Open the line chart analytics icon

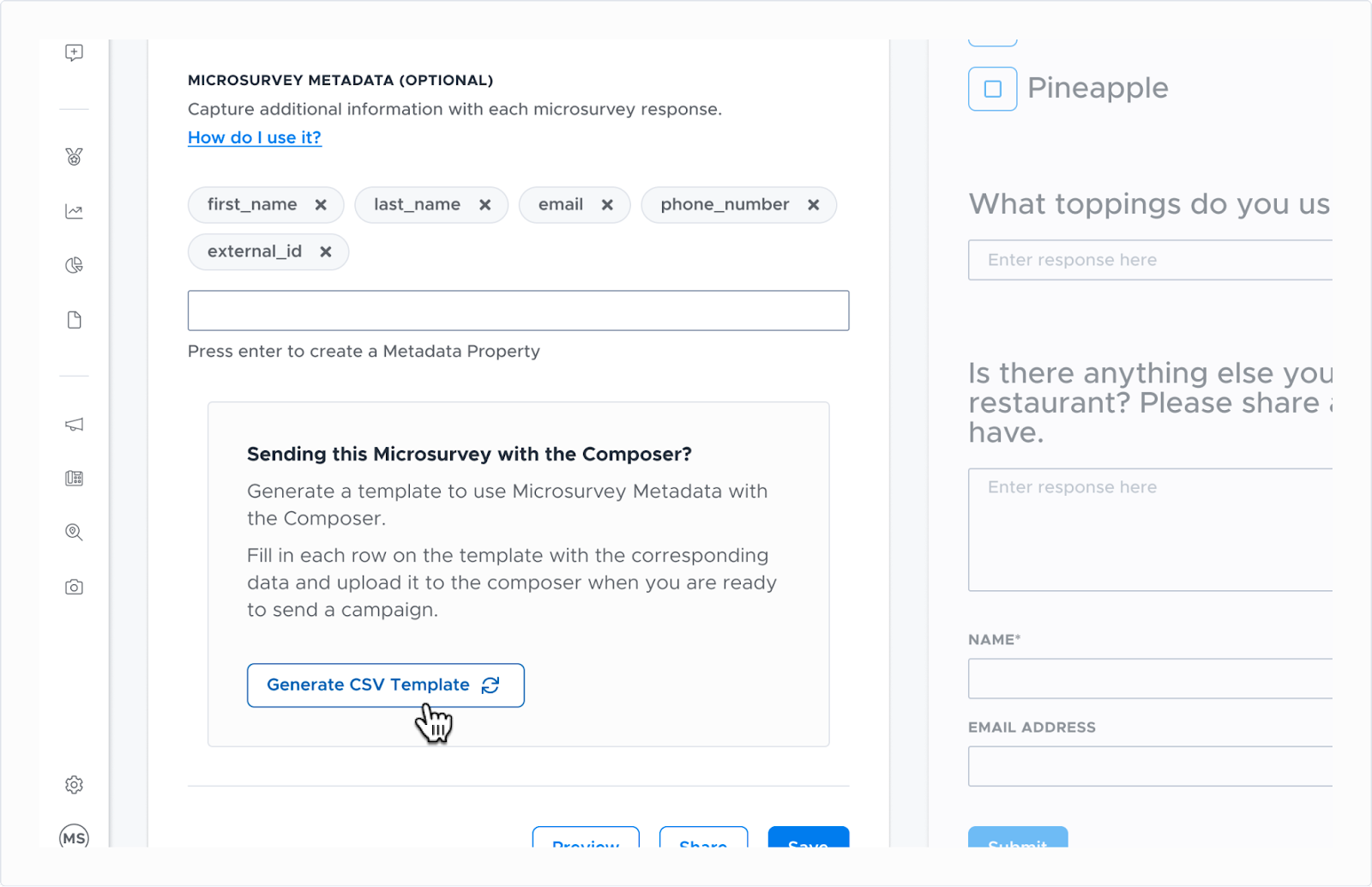point(74,211)
